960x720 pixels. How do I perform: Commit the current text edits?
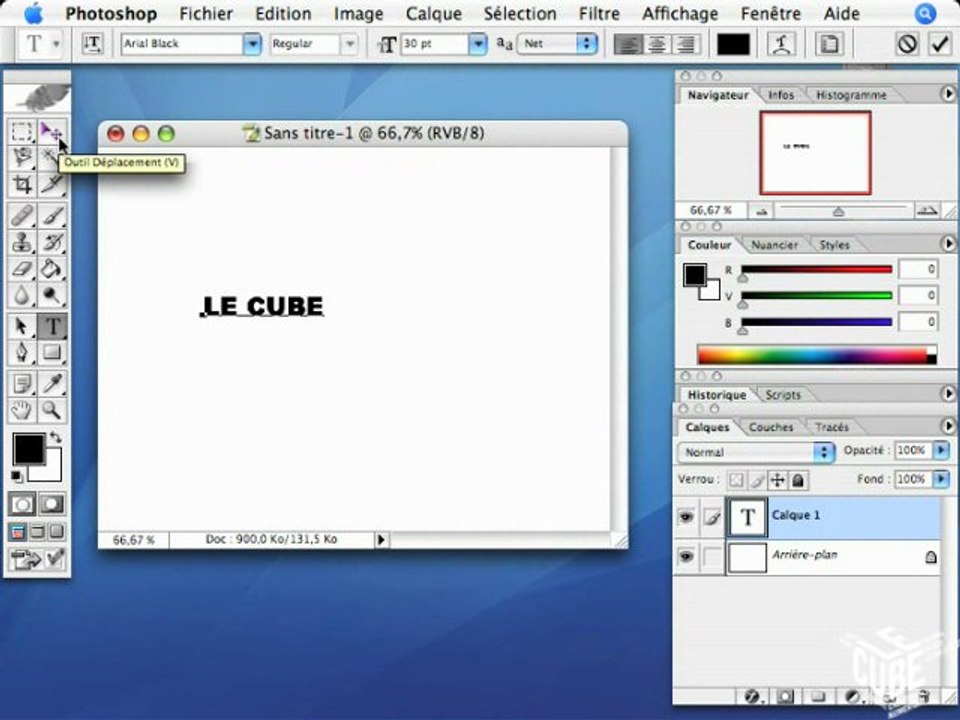(x=940, y=44)
